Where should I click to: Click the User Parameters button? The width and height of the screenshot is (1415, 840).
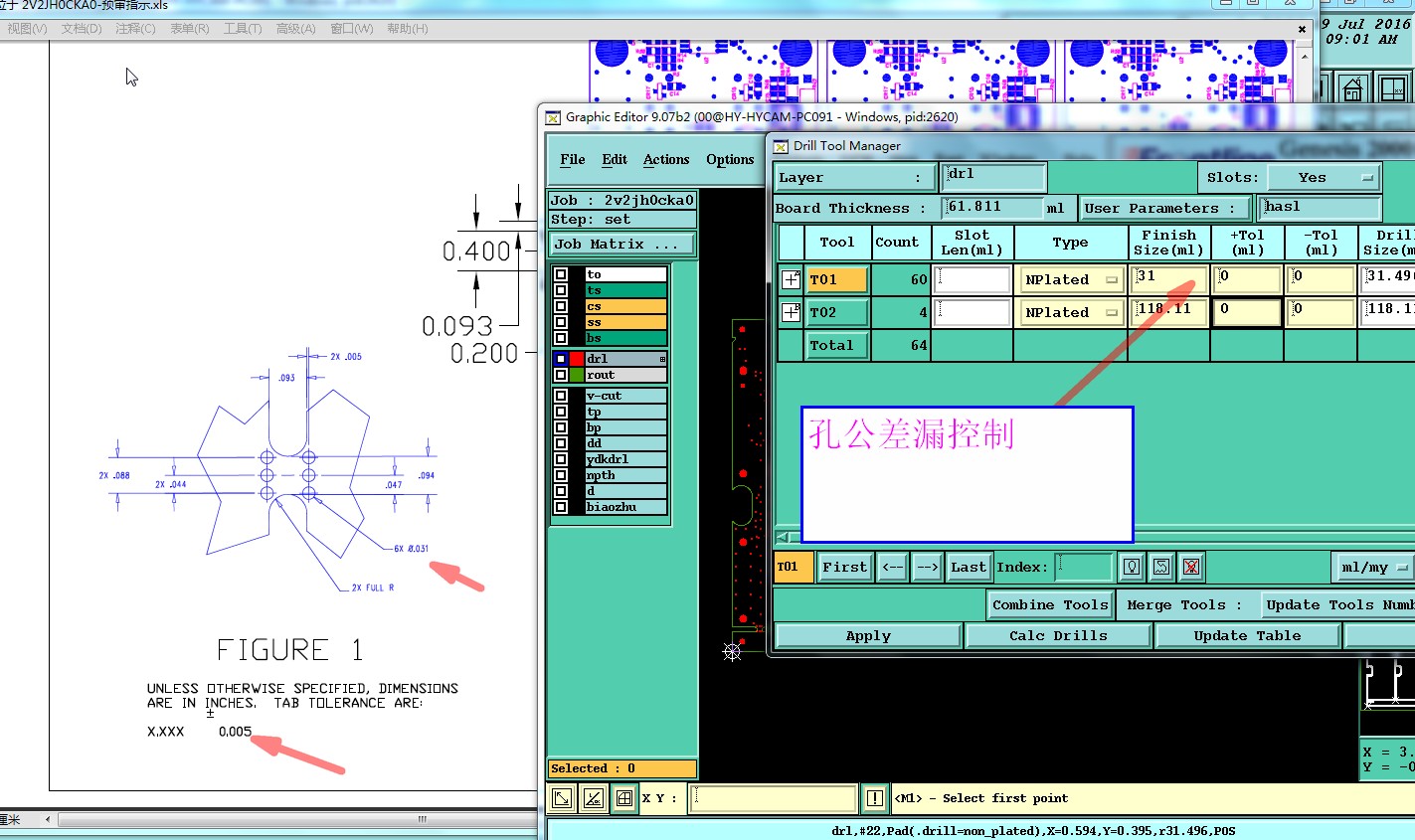pyautogui.click(x=1164, y=208)
